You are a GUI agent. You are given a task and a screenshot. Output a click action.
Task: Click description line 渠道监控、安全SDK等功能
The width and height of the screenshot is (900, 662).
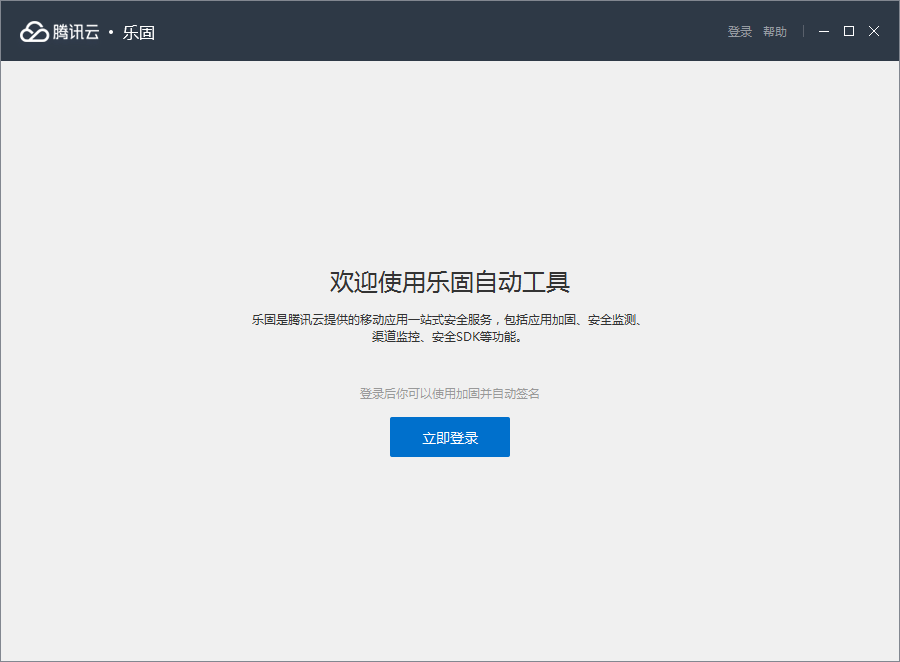[447, 336]
